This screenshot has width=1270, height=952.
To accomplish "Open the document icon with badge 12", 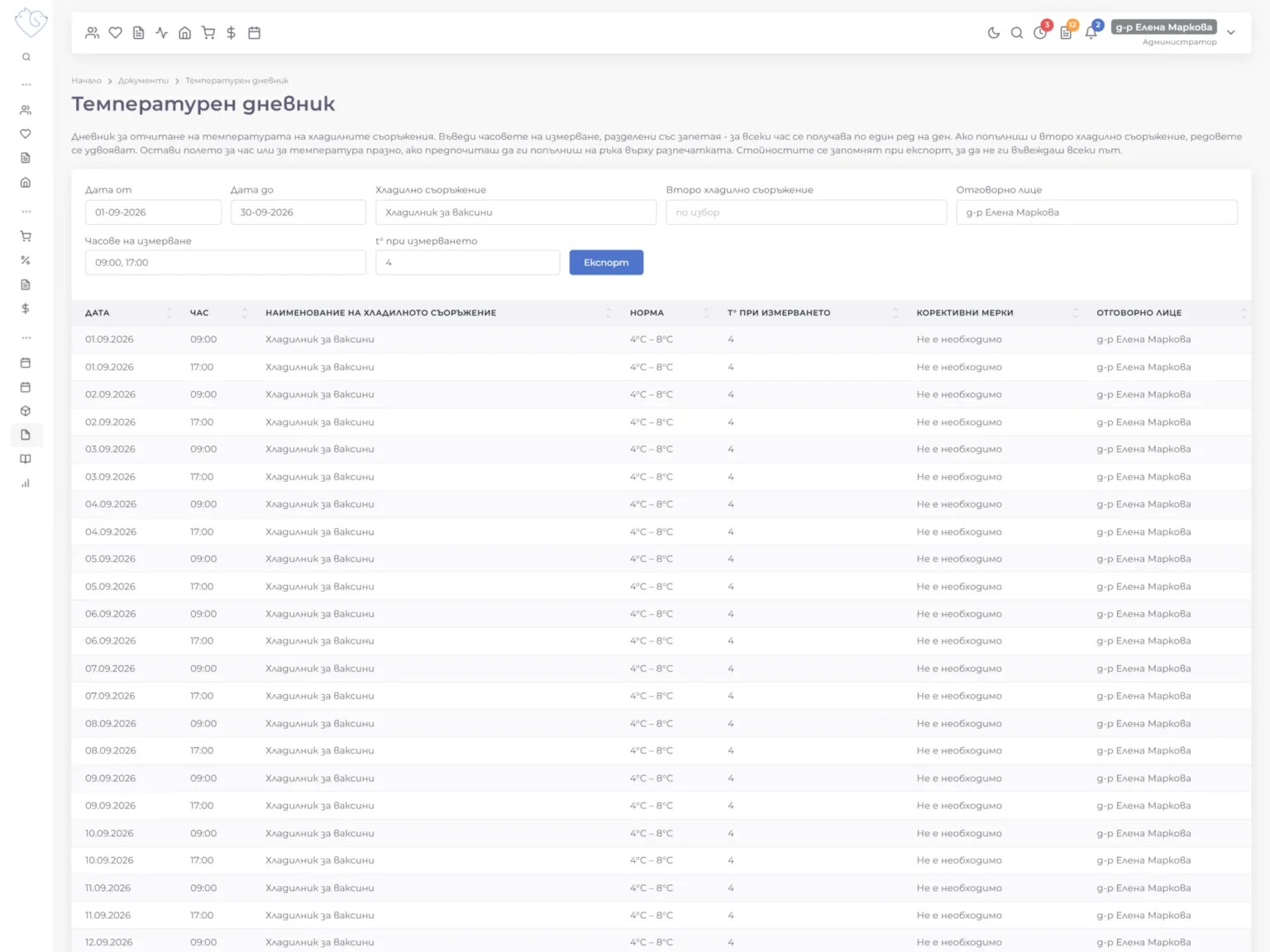I will click(1067, 32).
